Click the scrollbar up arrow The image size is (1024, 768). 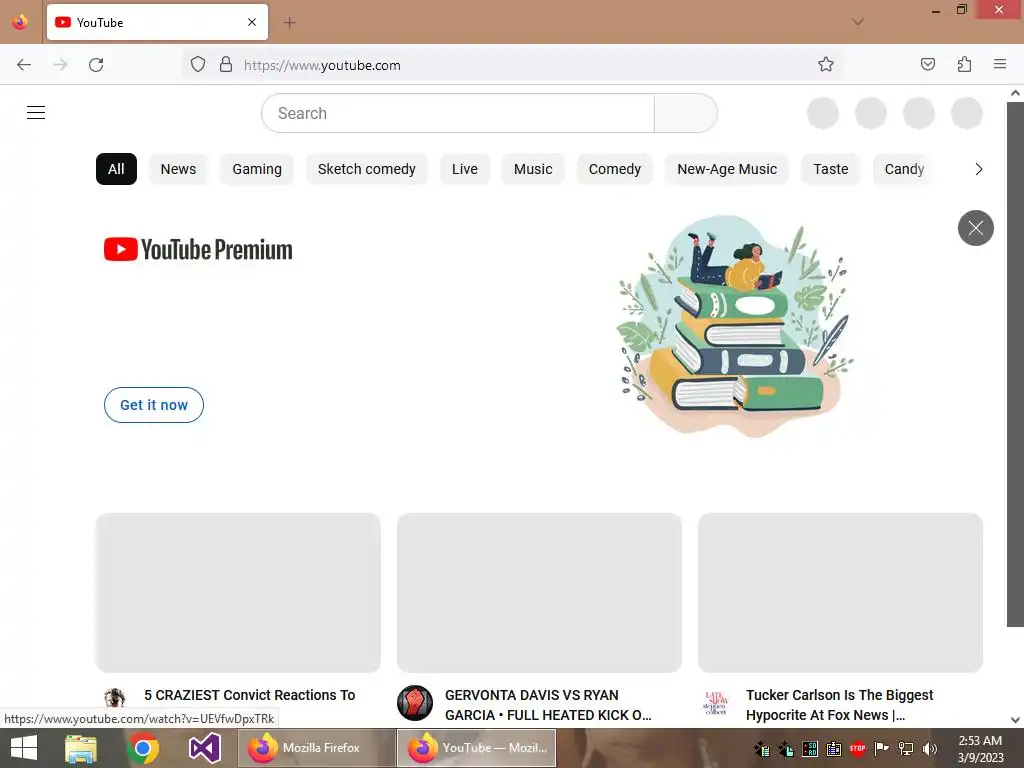click(x=1015, y=93)
